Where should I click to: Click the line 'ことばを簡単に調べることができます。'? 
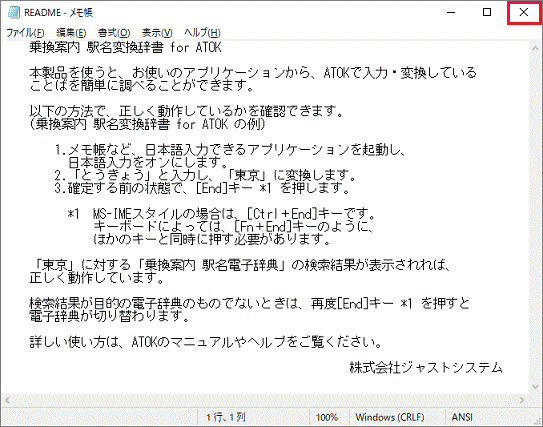pyautogui.click(x=142, y=86)
